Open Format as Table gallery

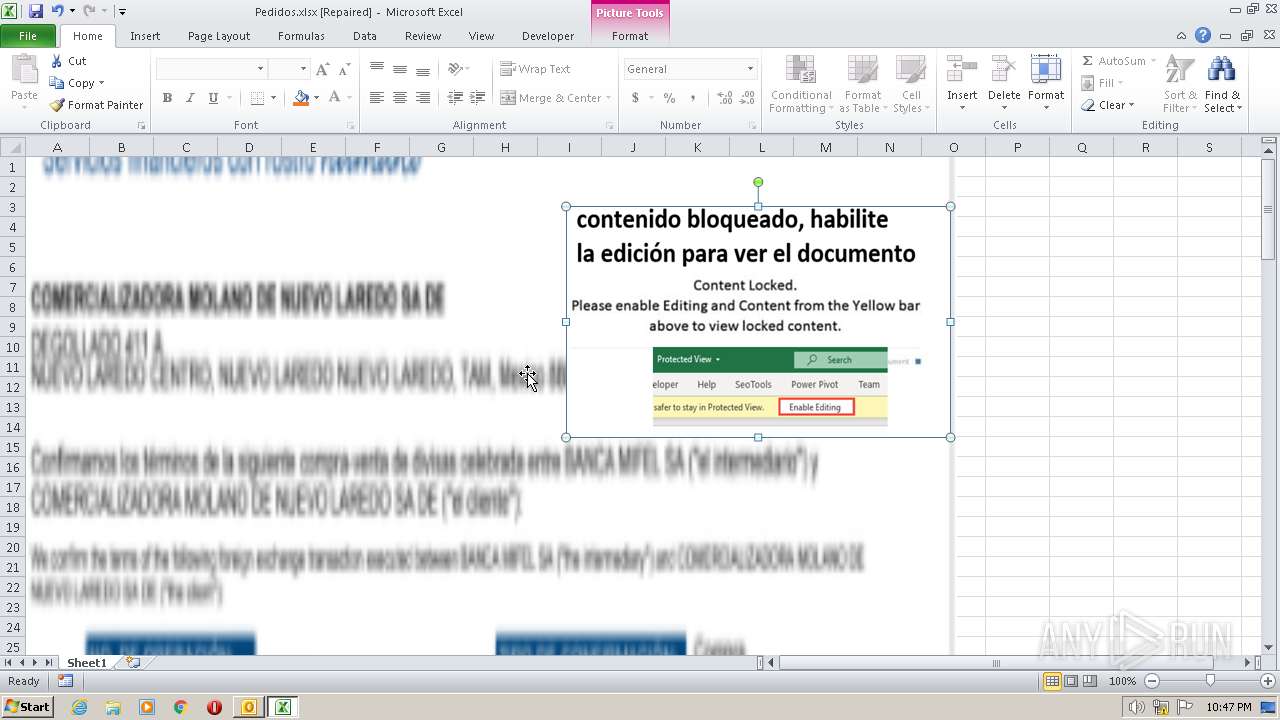click(x=862, y=84)
